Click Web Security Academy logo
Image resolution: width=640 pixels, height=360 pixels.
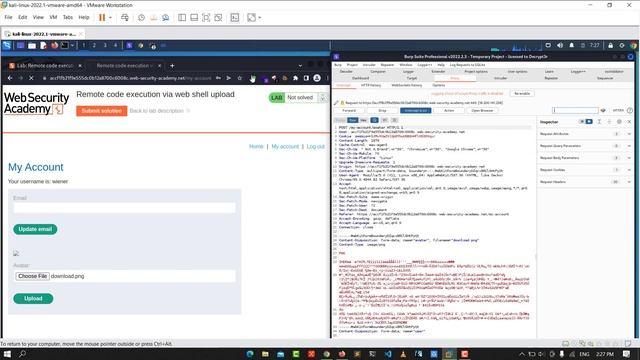point(36,103)
